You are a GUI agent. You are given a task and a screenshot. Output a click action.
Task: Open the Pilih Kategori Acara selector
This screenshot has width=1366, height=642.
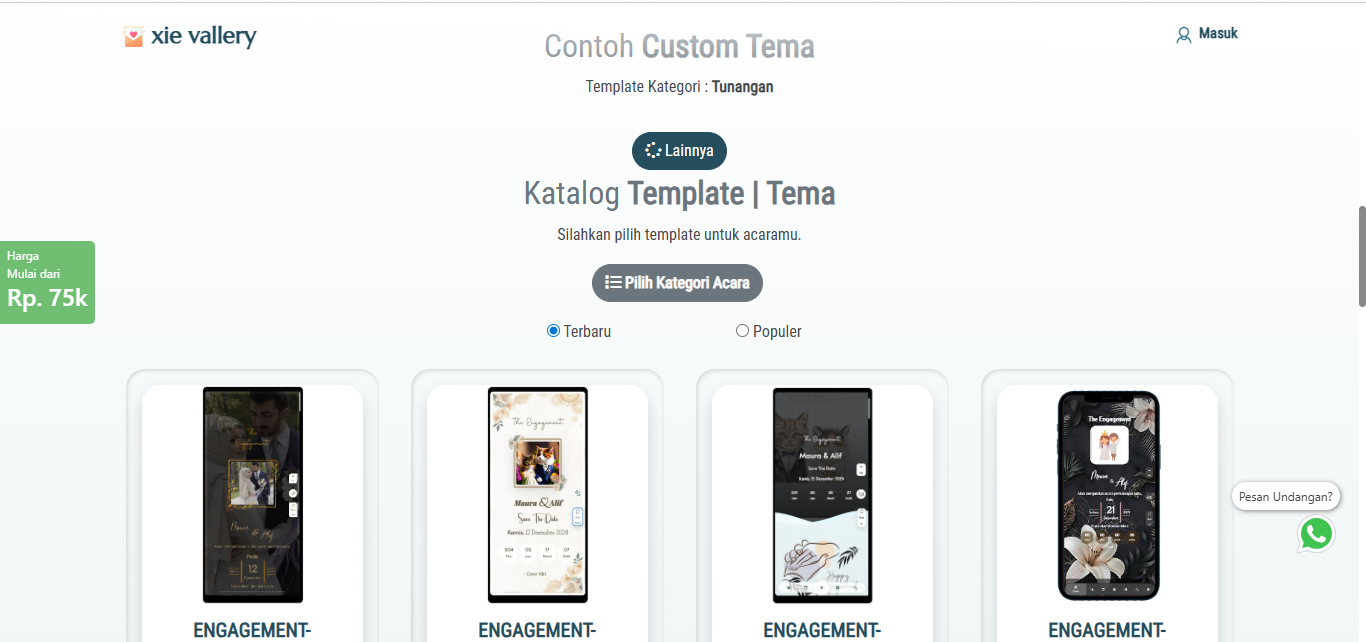(x=677, y=283)
